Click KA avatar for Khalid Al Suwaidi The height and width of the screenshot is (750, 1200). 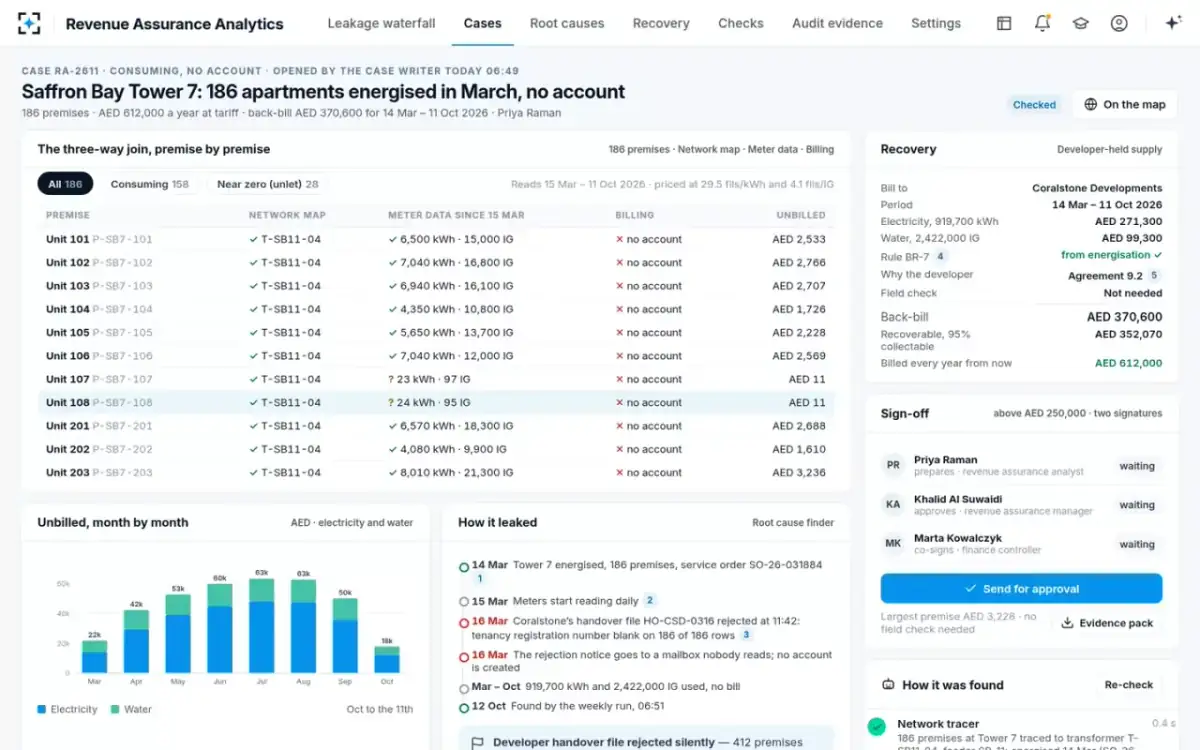pos(893,505)
